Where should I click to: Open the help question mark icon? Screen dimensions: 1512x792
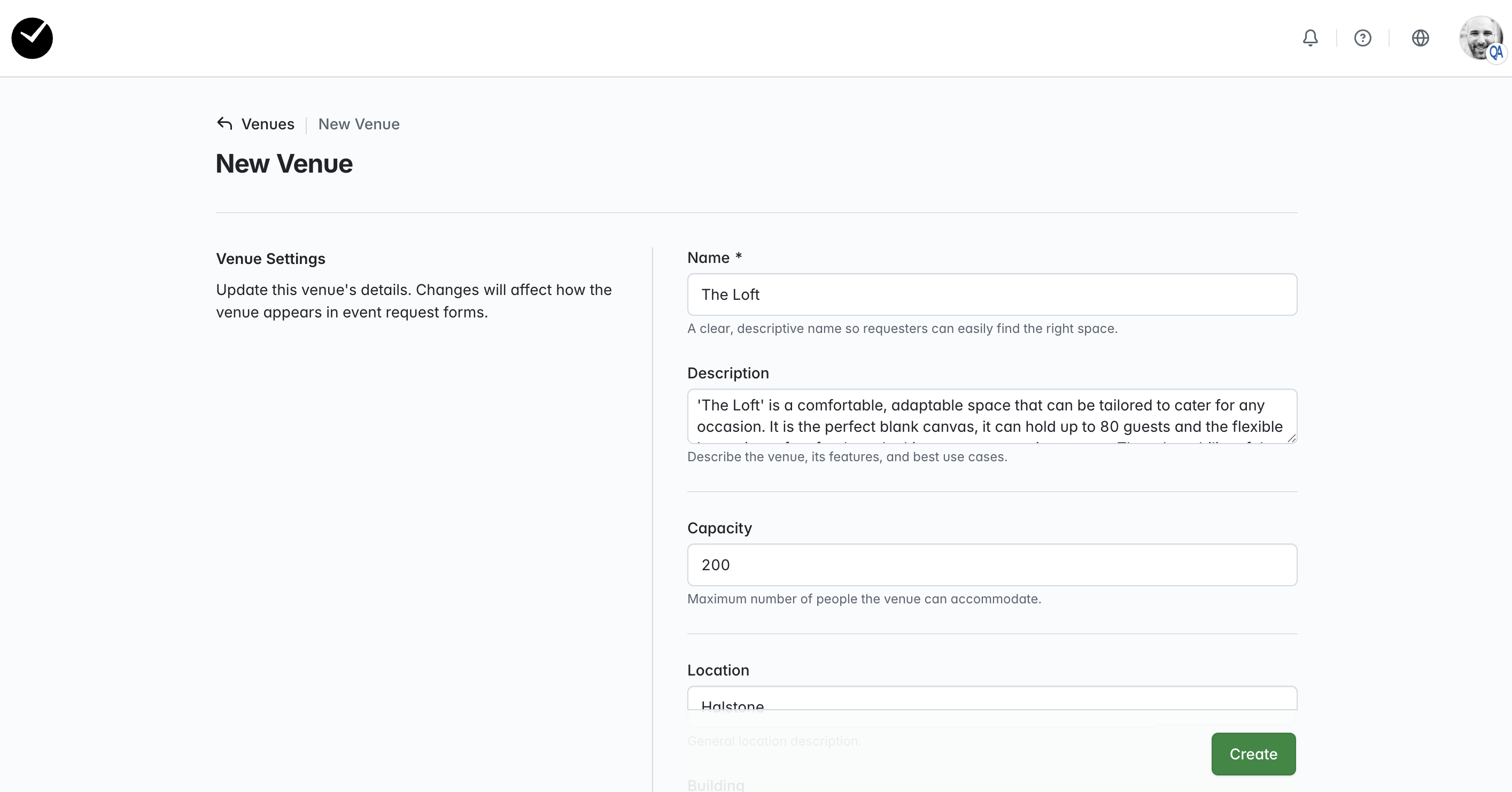click(x=1362, y=38)
